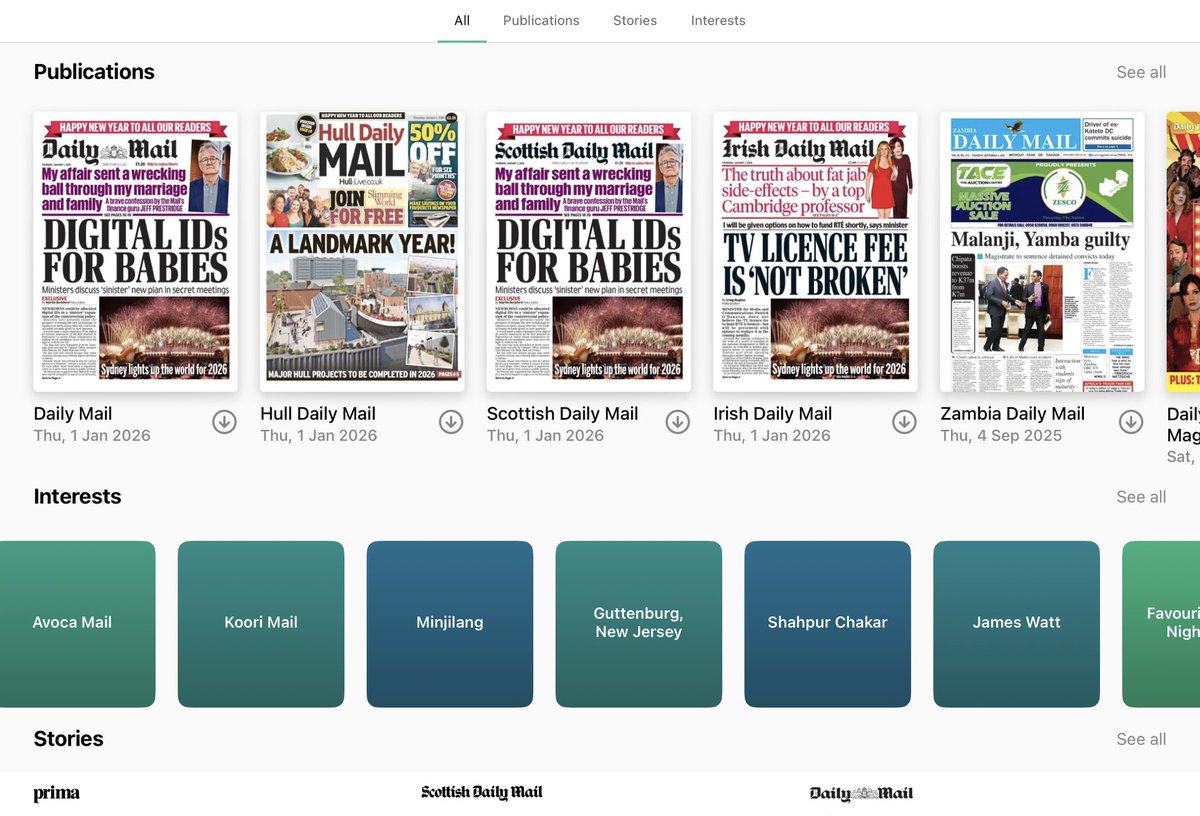Download the Hull Daily Mail issue

coord(451,422)
